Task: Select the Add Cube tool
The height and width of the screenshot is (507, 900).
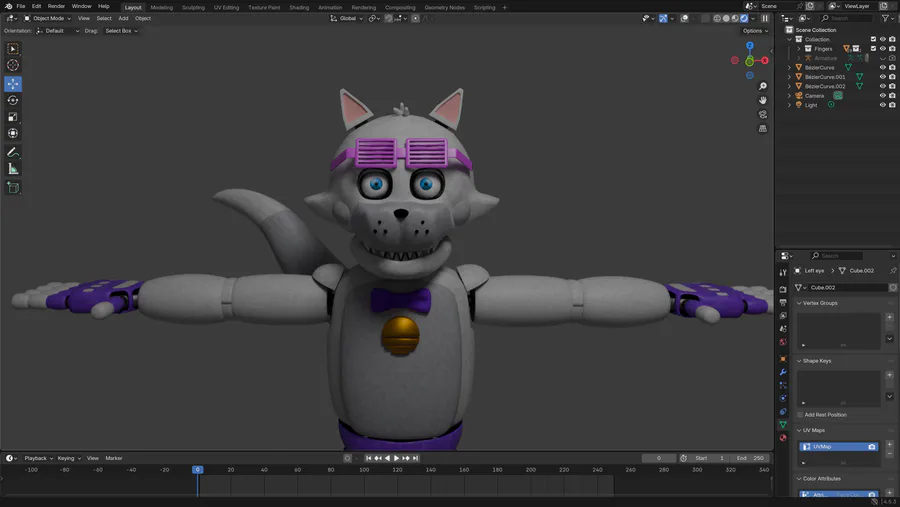Action: (13, 188)
